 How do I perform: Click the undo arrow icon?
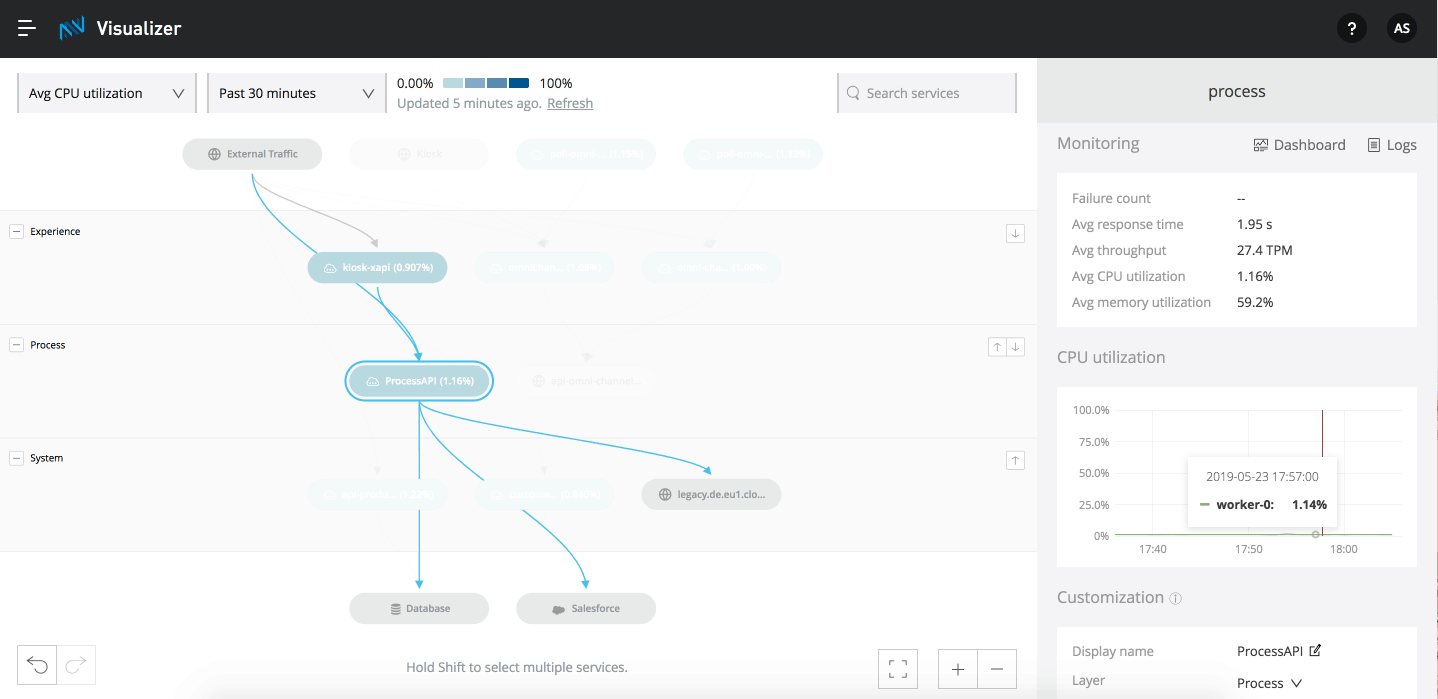pos(36,665)
